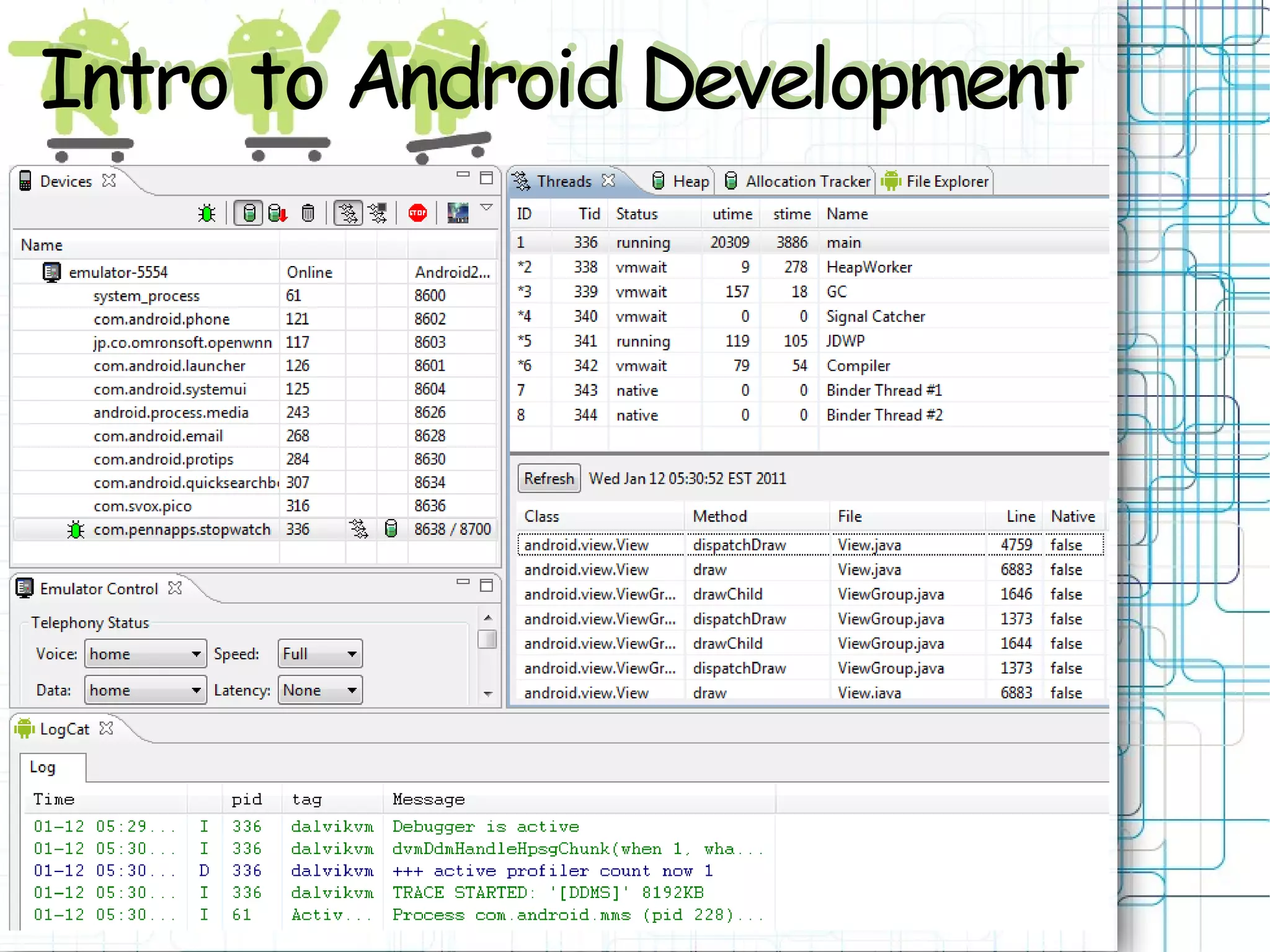Select the emulator-5554 device
Image resolution: width=1270 pixels, height=952 pixels.
pos(118,272)
